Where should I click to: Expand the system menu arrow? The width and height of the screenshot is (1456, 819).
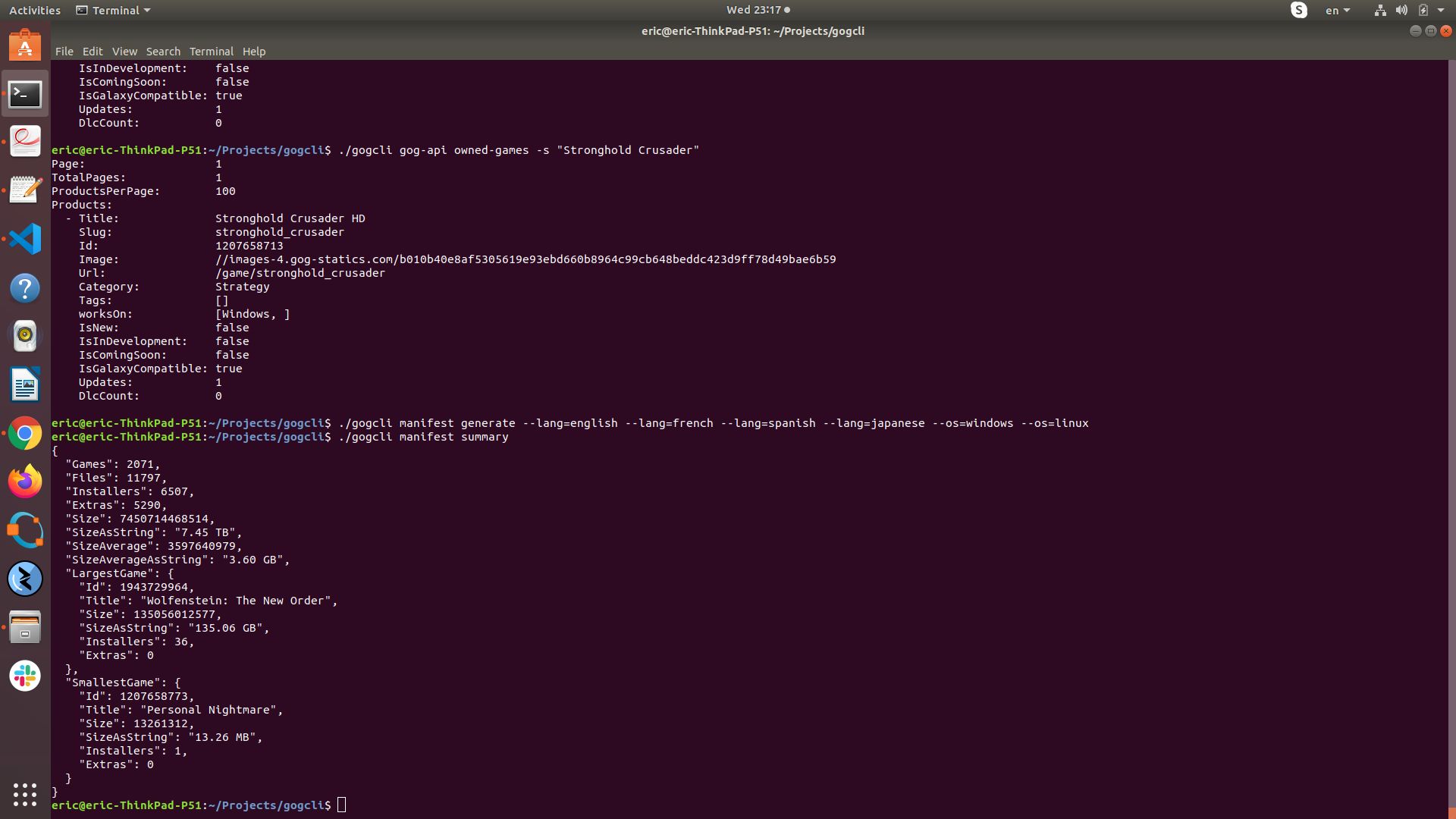1441,10
